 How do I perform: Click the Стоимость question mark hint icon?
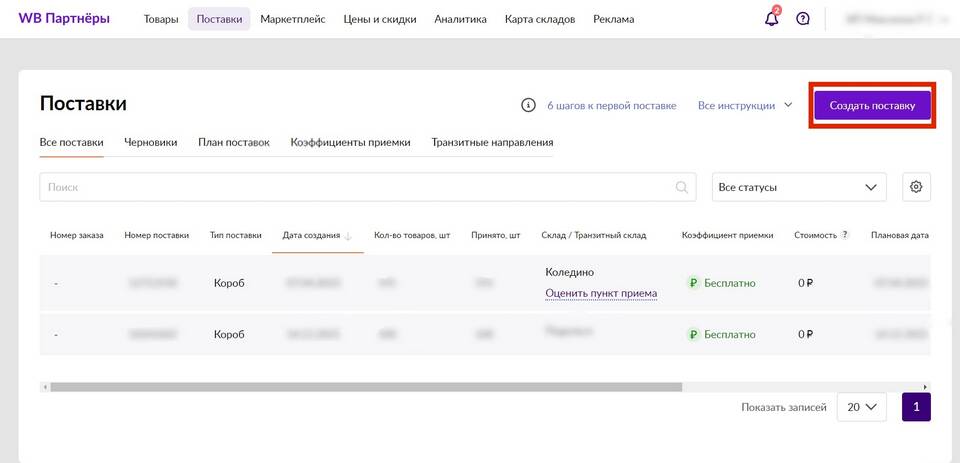pyautogui.click(x=845, y=235)
